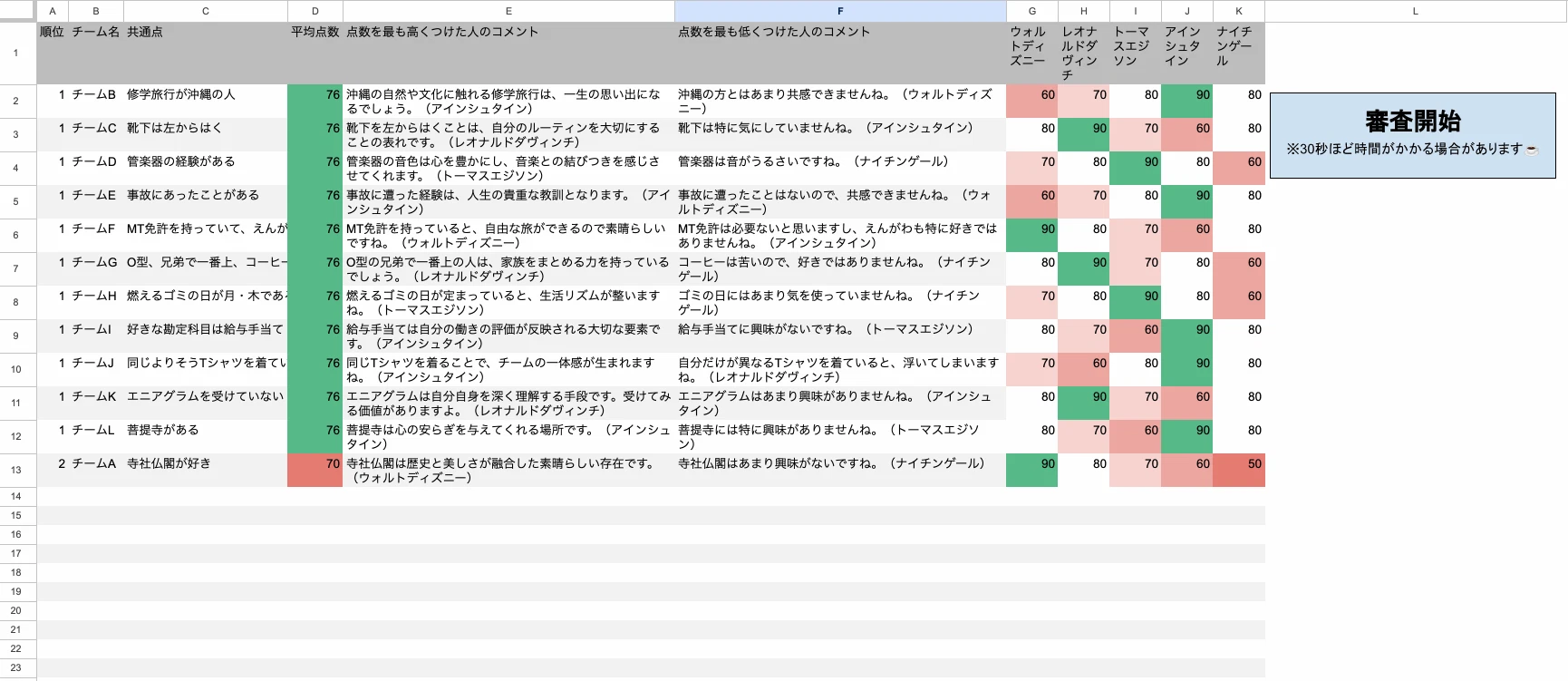The height and width of the screenshot is (681, 1568).
Task: Click the アインシュタイン column header cell
Action: (x=1186, y=54)
